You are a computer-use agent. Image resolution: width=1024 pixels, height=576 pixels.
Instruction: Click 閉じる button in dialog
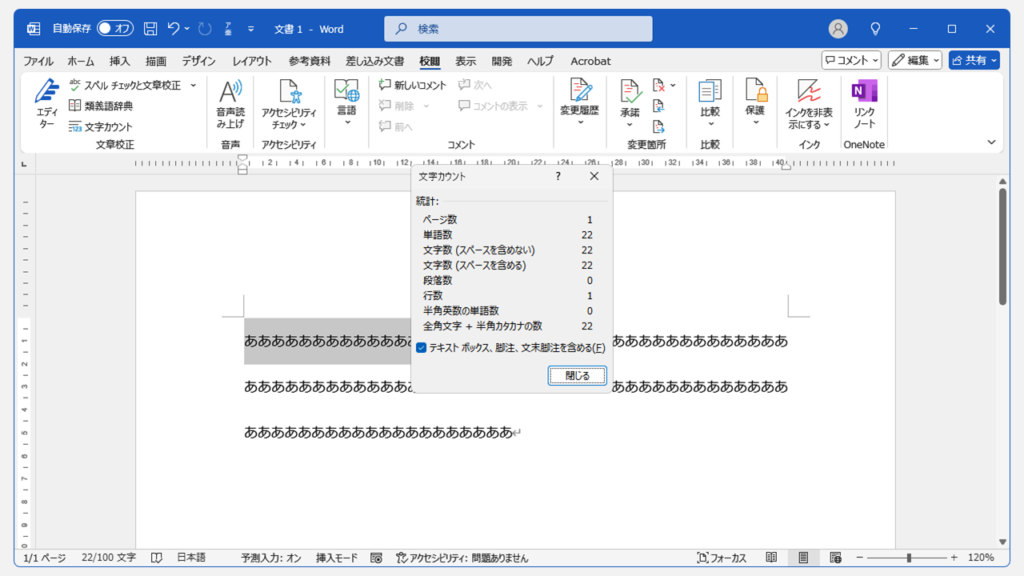[x=577, y=376]
